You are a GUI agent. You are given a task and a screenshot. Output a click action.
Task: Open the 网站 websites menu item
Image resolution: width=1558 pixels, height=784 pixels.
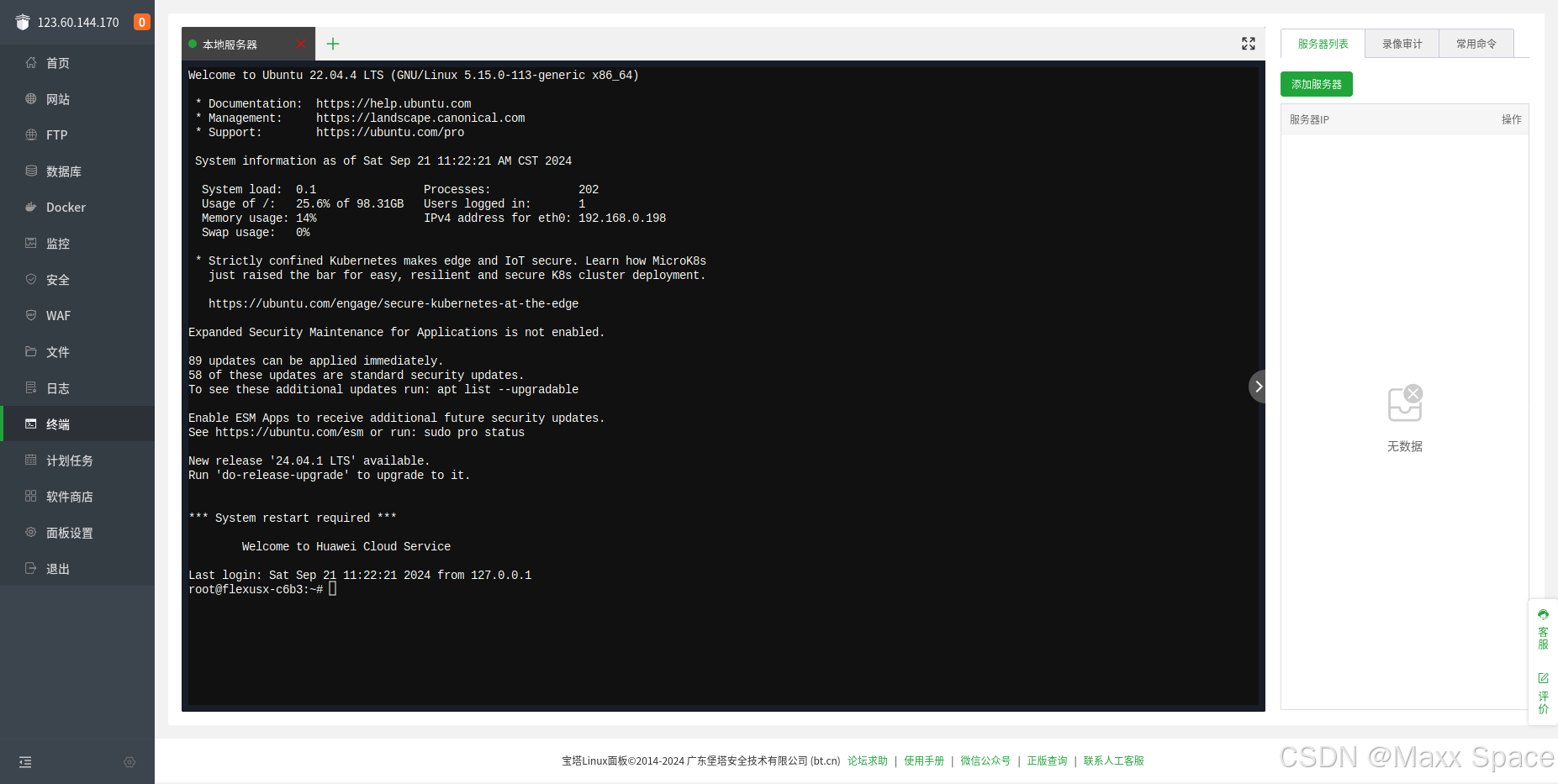tap(77, 99)
